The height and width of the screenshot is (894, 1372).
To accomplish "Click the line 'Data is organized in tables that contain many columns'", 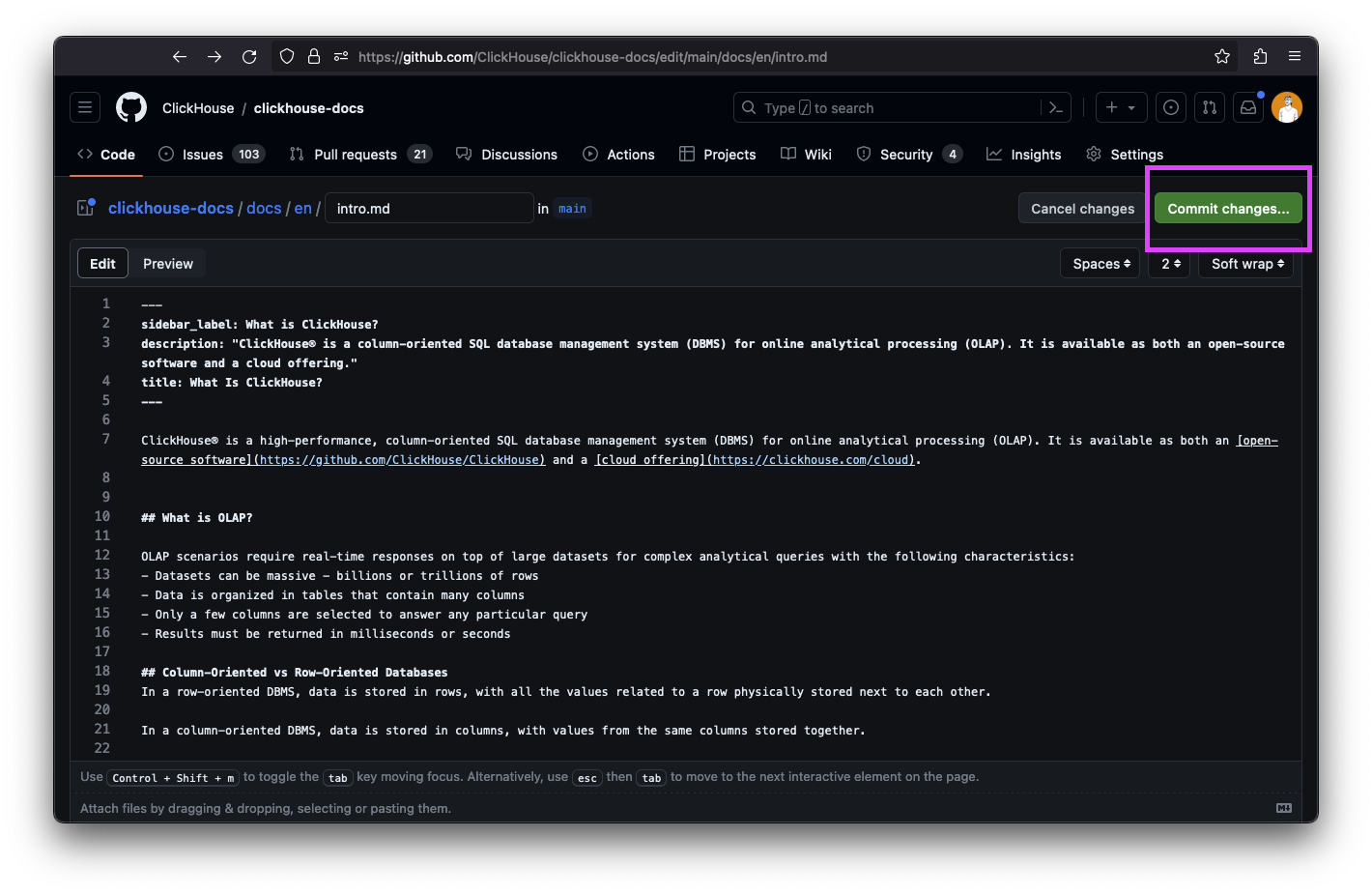I will pyautogui.click(x=332, y=595).
